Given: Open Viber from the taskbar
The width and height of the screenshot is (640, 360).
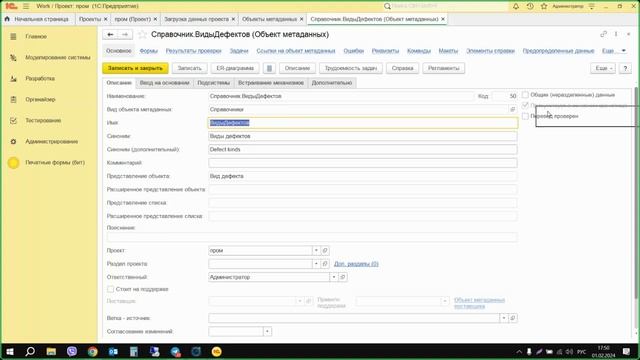Looking at the screenshot, I should click(72, 351).
